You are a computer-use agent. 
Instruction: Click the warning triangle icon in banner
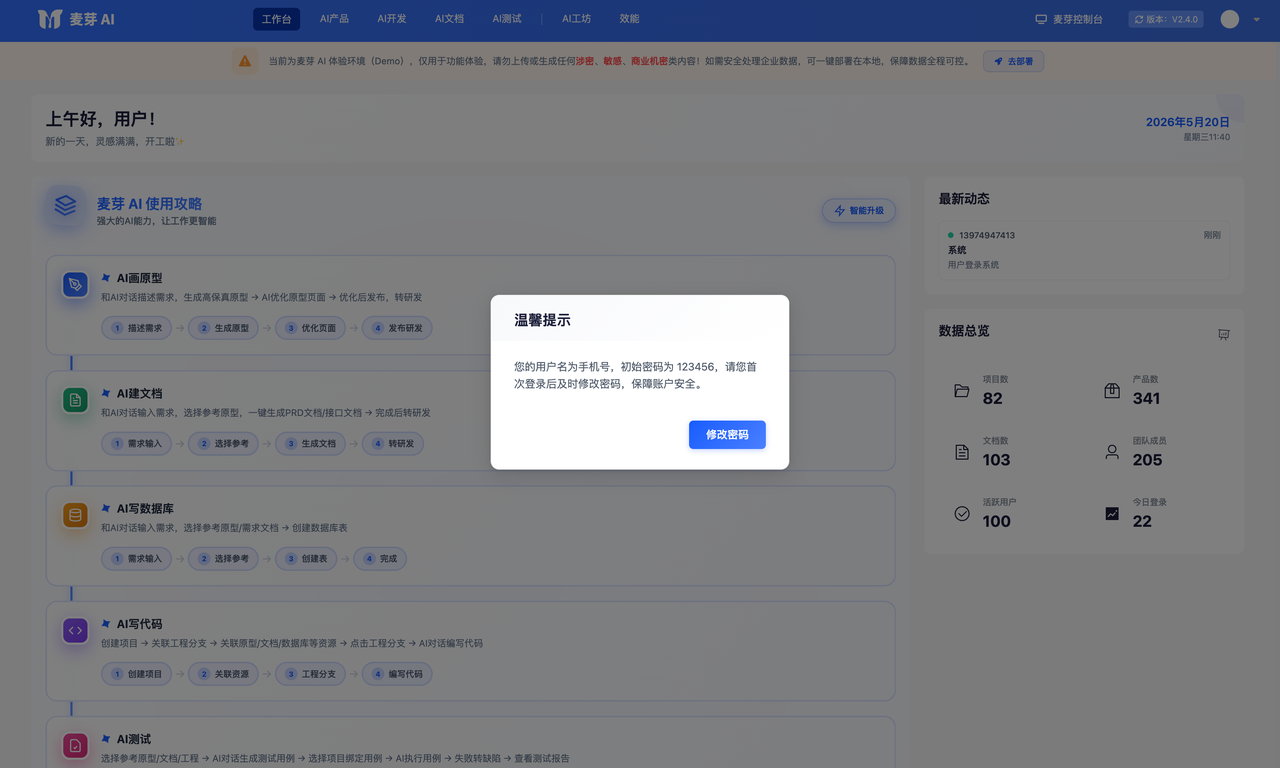244,61
